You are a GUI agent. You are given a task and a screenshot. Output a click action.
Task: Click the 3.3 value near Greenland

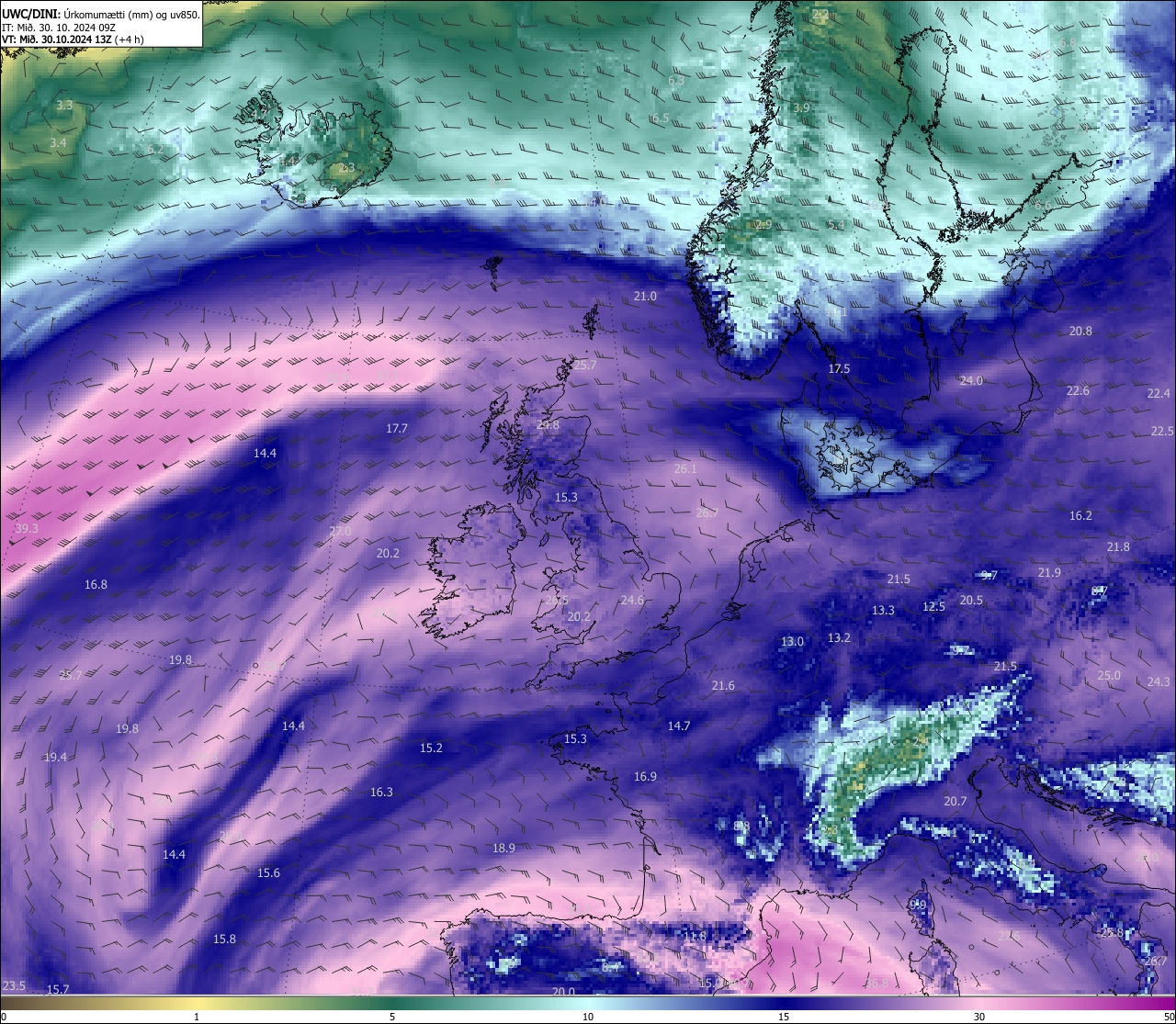[x=64, y=105]
